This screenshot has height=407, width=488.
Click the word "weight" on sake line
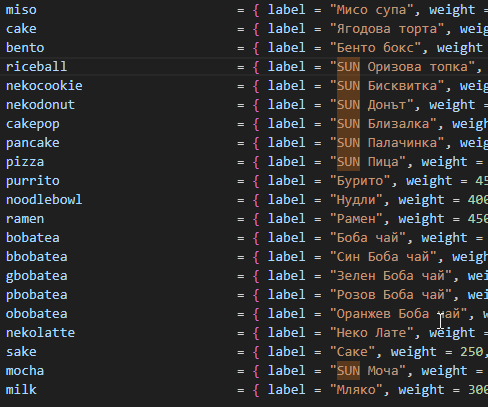(414, 352)
